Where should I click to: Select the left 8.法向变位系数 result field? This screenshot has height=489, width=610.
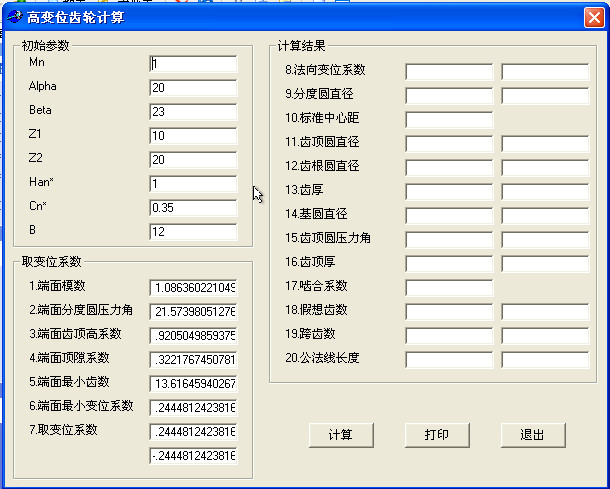pos(449,72)
